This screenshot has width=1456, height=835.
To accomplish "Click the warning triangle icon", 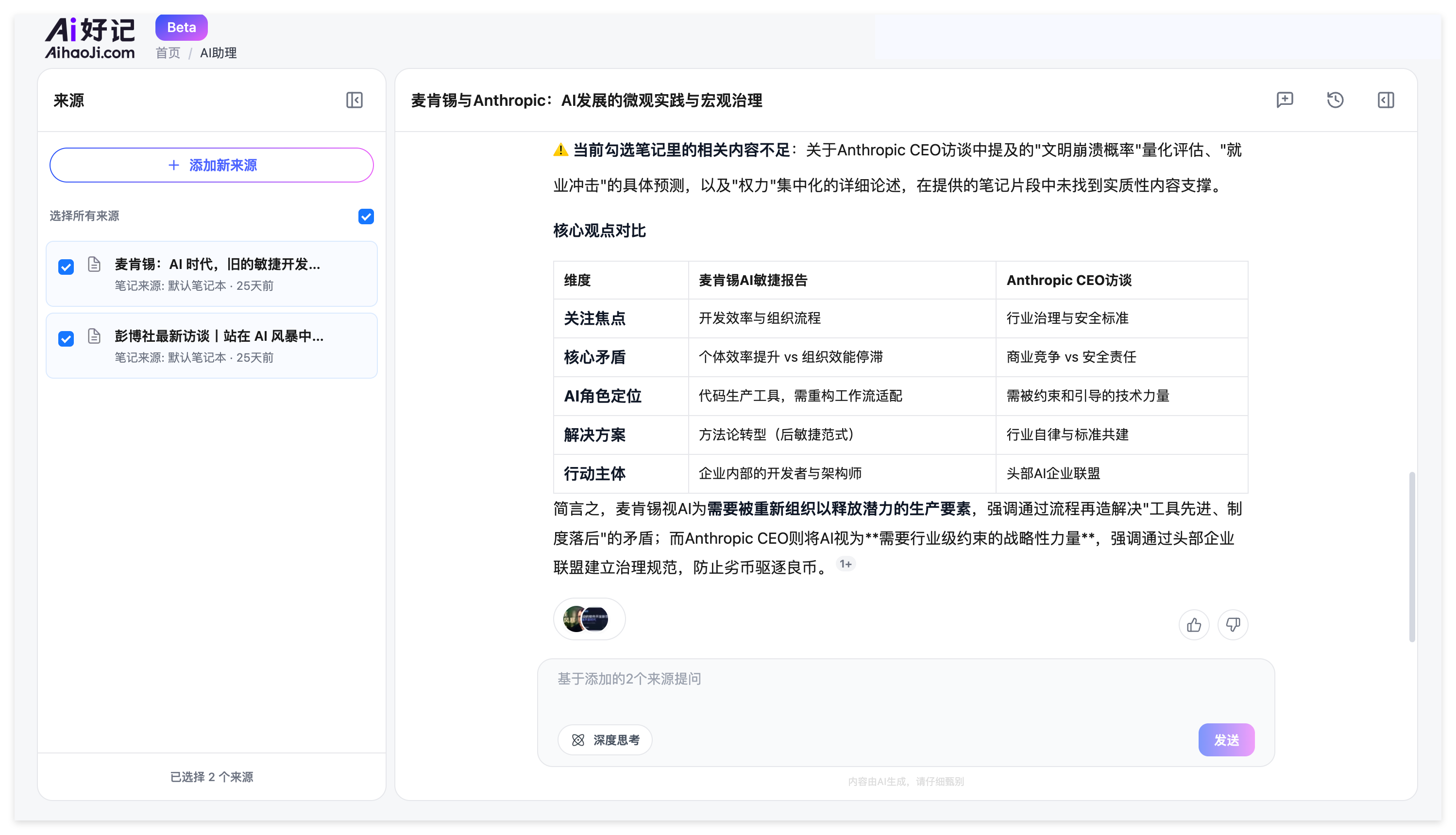I will [x=560, y=150].
